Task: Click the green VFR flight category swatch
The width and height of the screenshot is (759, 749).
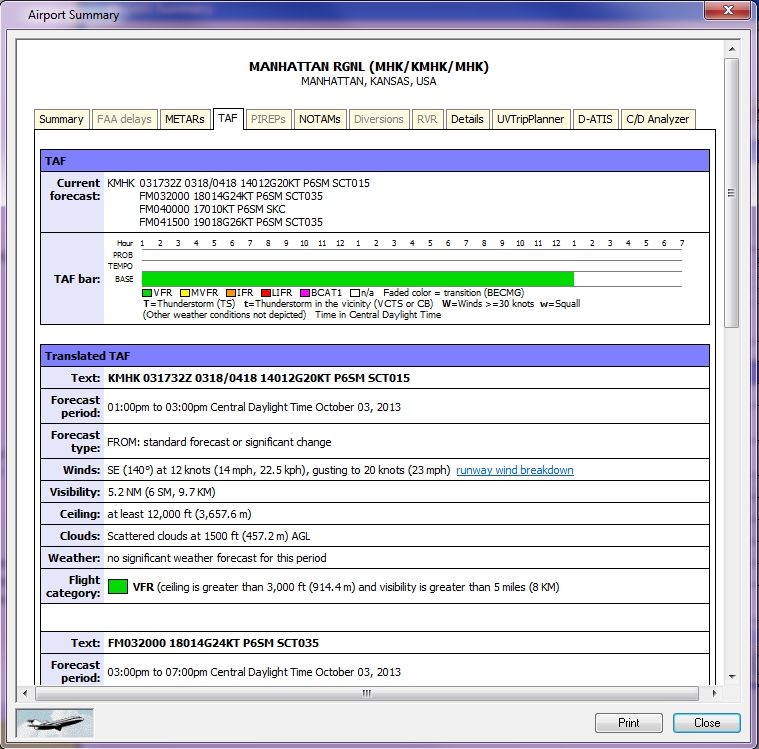Action: click(118, 587)
